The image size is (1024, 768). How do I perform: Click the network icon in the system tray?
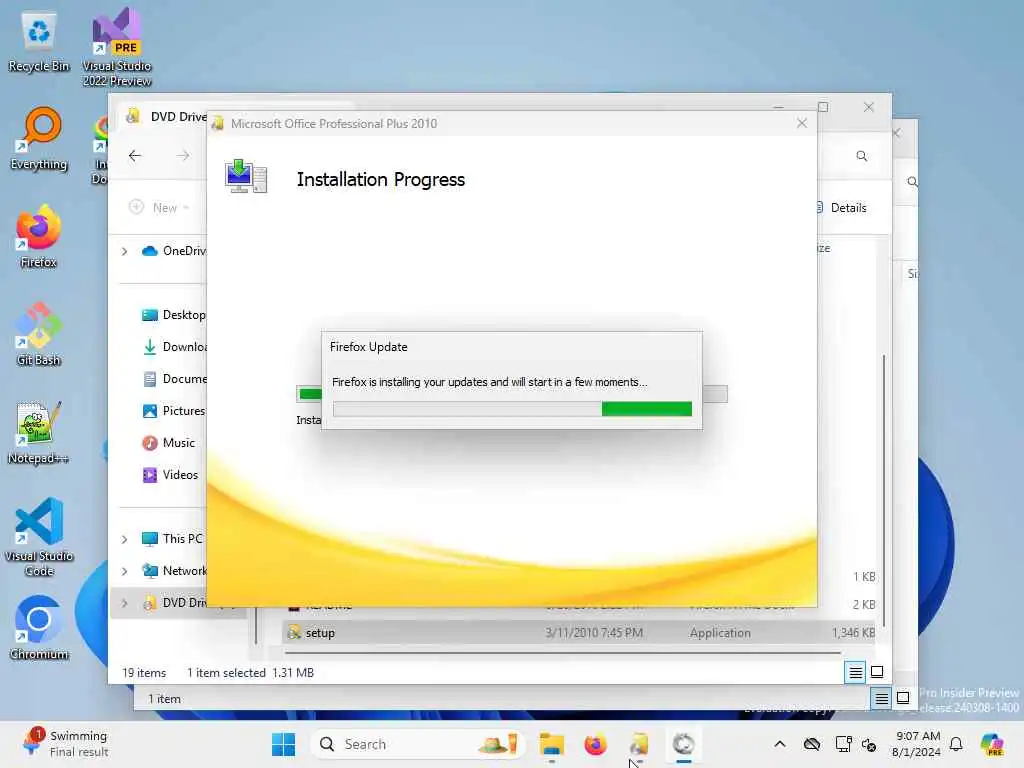point(843,744)
